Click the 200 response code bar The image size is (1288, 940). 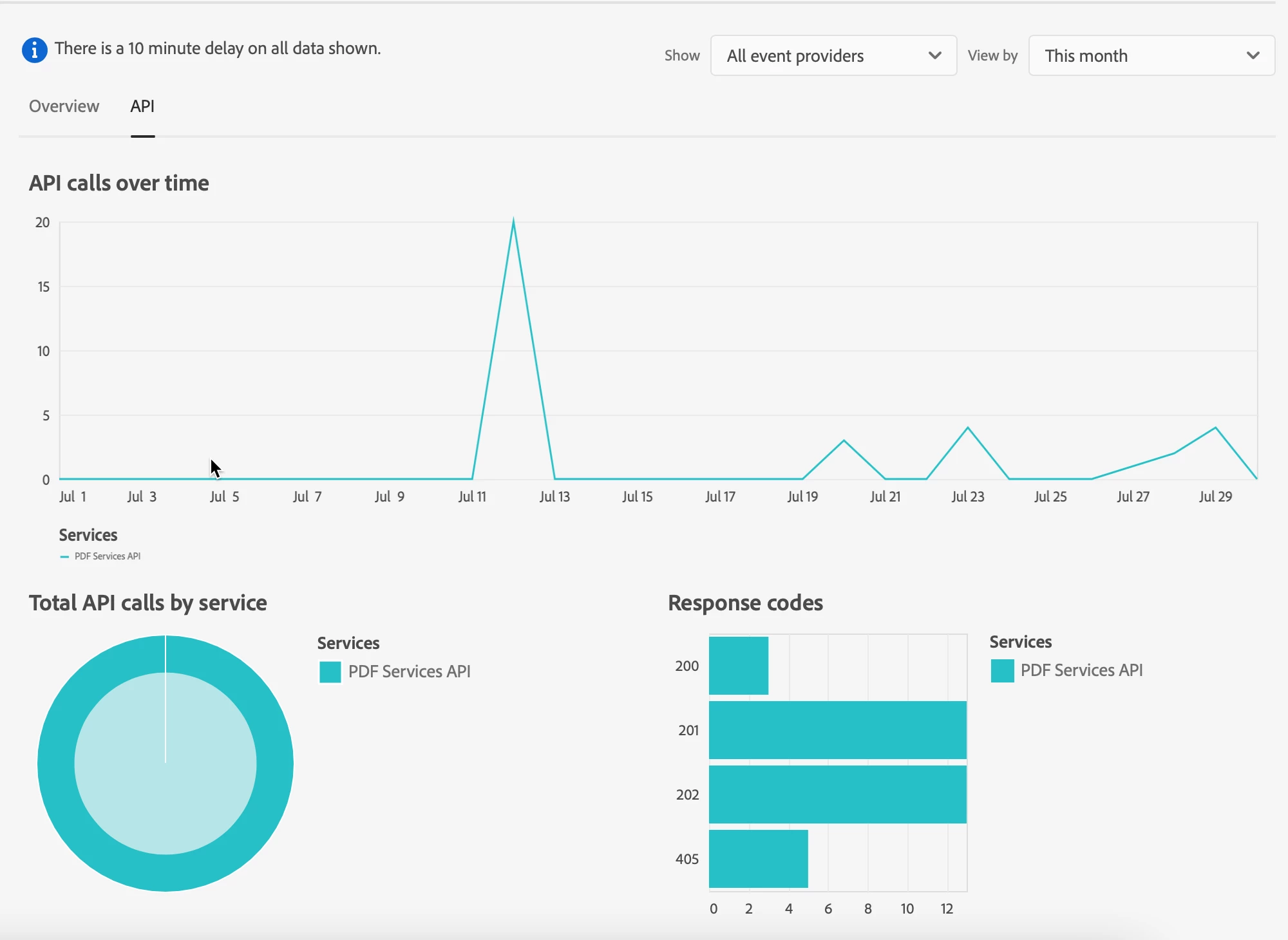[739, 666]
